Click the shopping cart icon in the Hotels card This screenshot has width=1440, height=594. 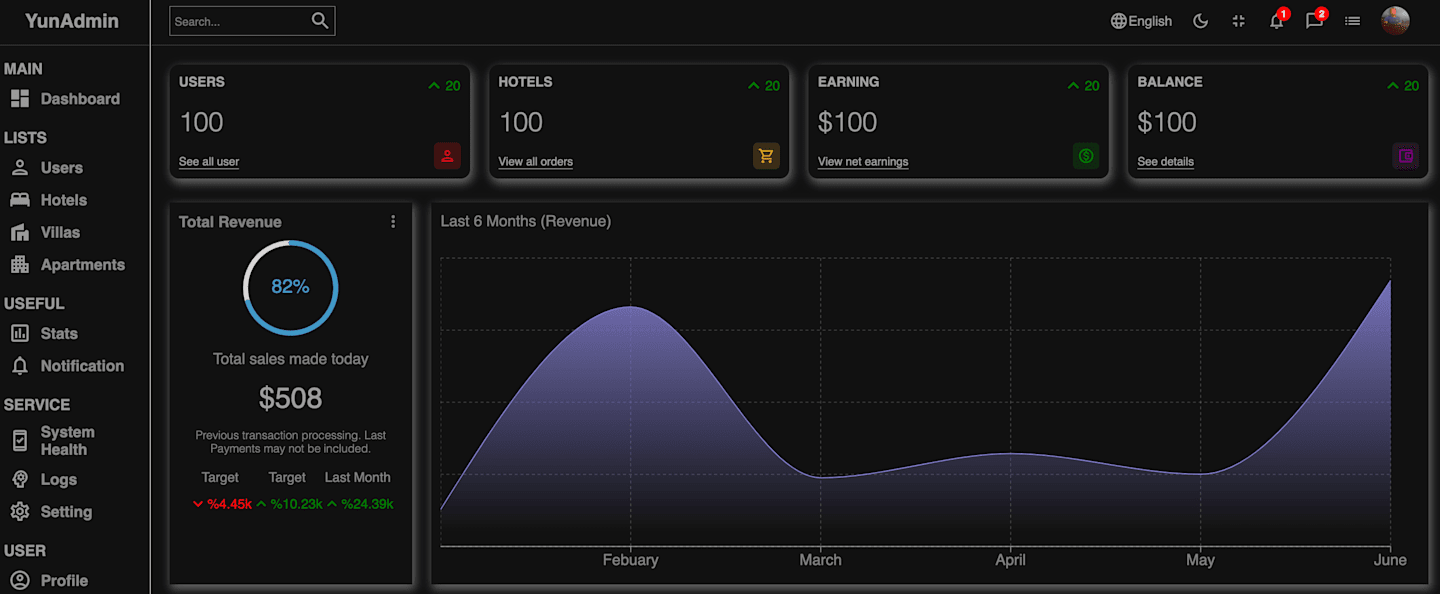pyautogui.click(x=766, y=156)
